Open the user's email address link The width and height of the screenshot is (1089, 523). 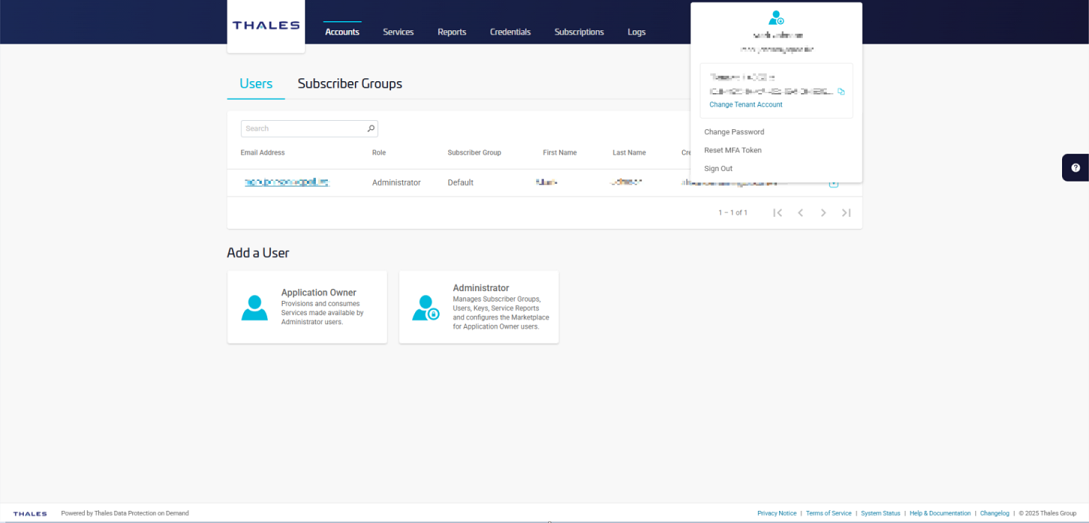pyautogui.click(x=286, y=183)
